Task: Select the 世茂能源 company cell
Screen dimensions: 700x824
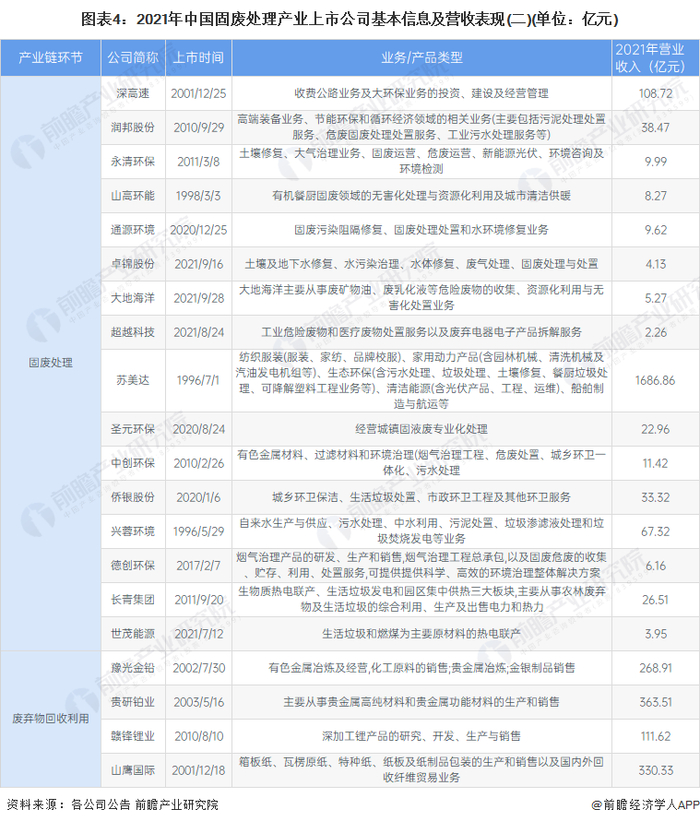Action: click(x=133, y=634)
